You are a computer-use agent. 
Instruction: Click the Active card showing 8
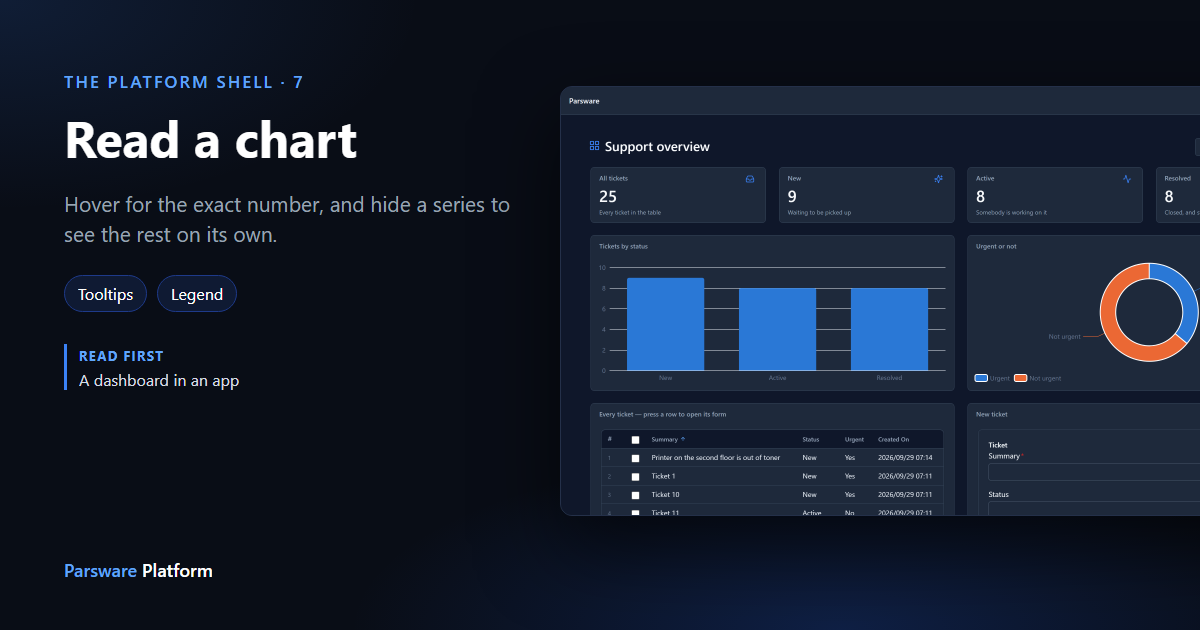point(1055,195)
